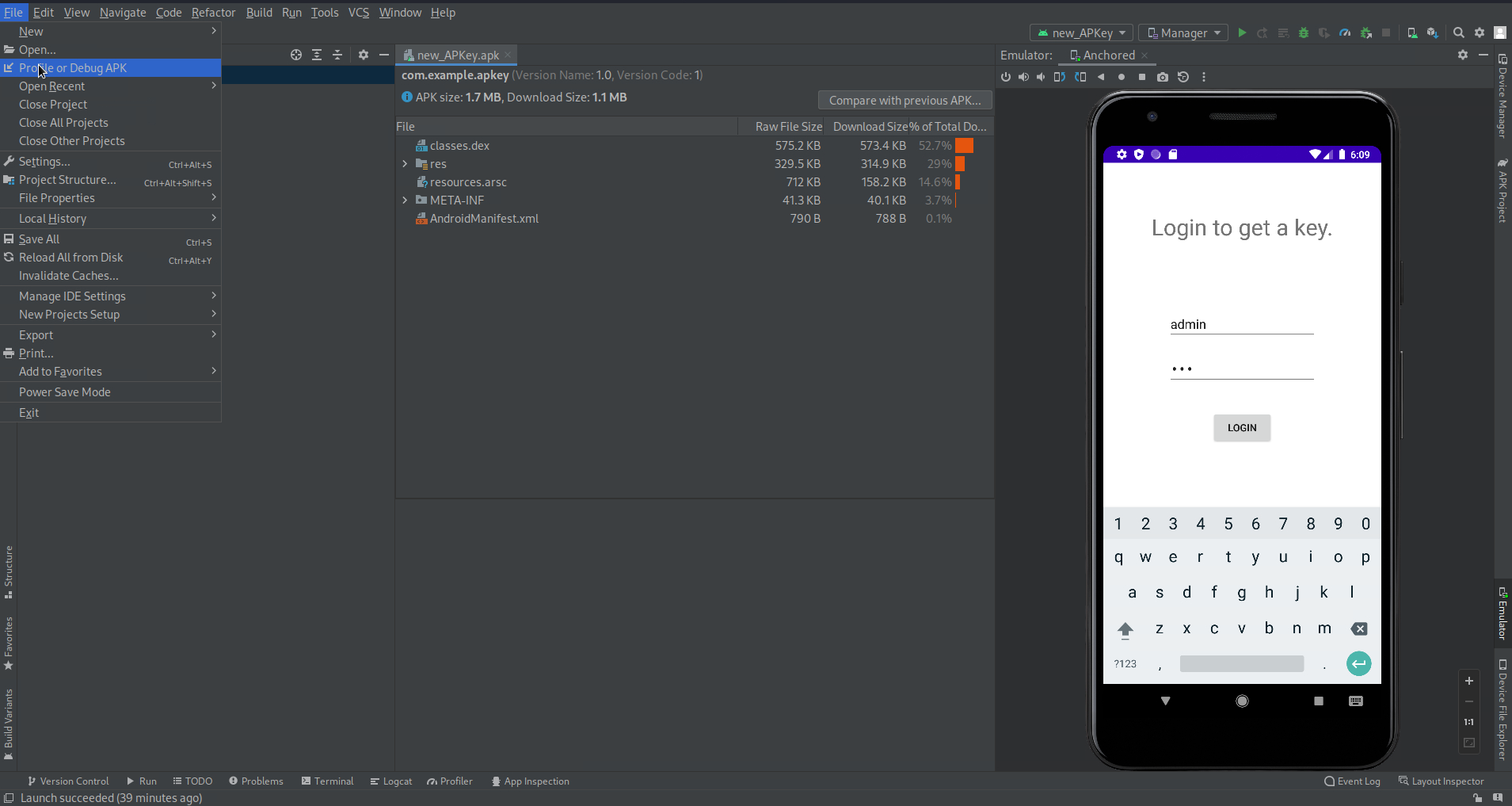Set emulator zoom to 1:1
This screenshot has height=806, width=1512.
click(1469, 722)
